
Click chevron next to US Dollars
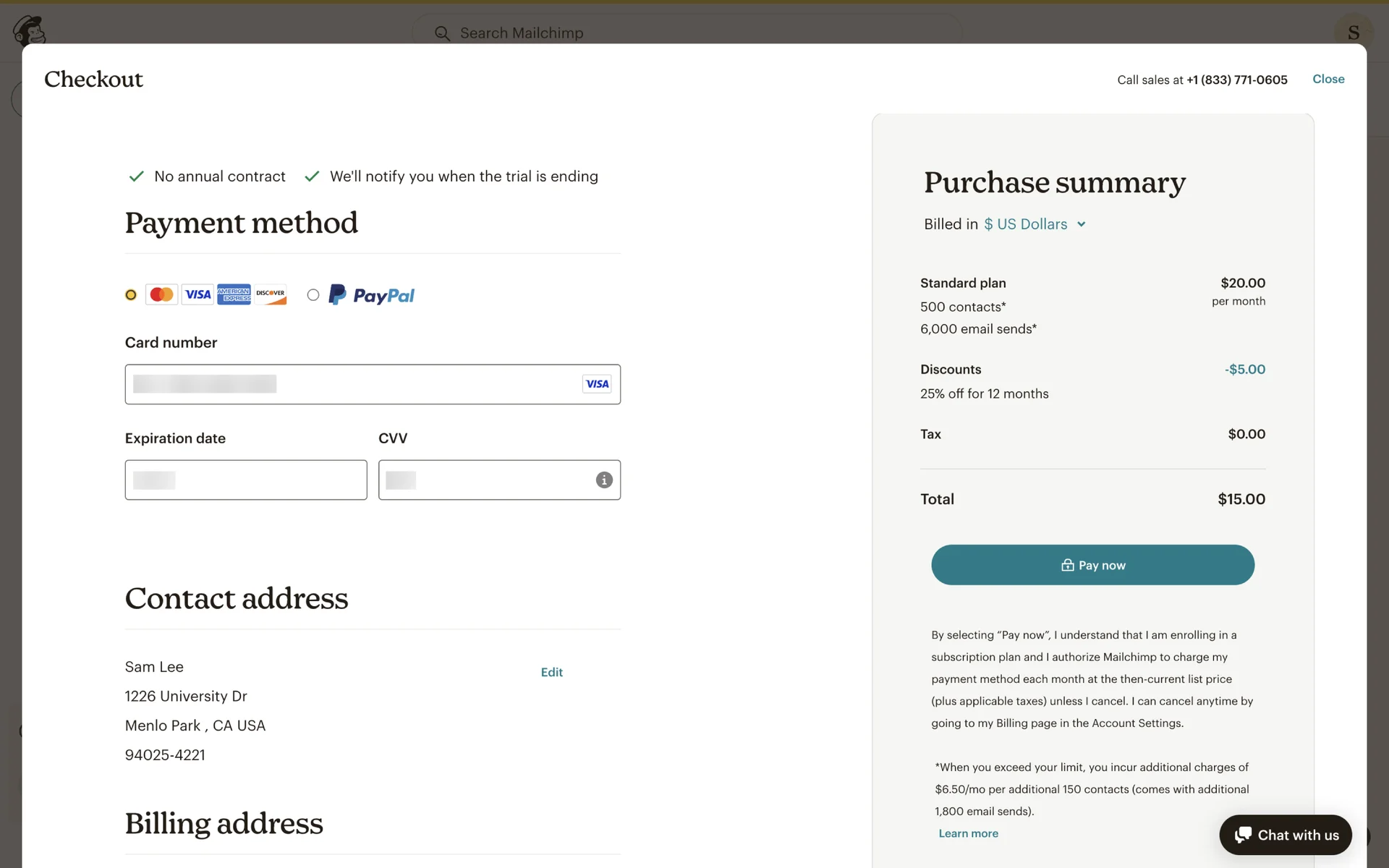coord(1082,224)
